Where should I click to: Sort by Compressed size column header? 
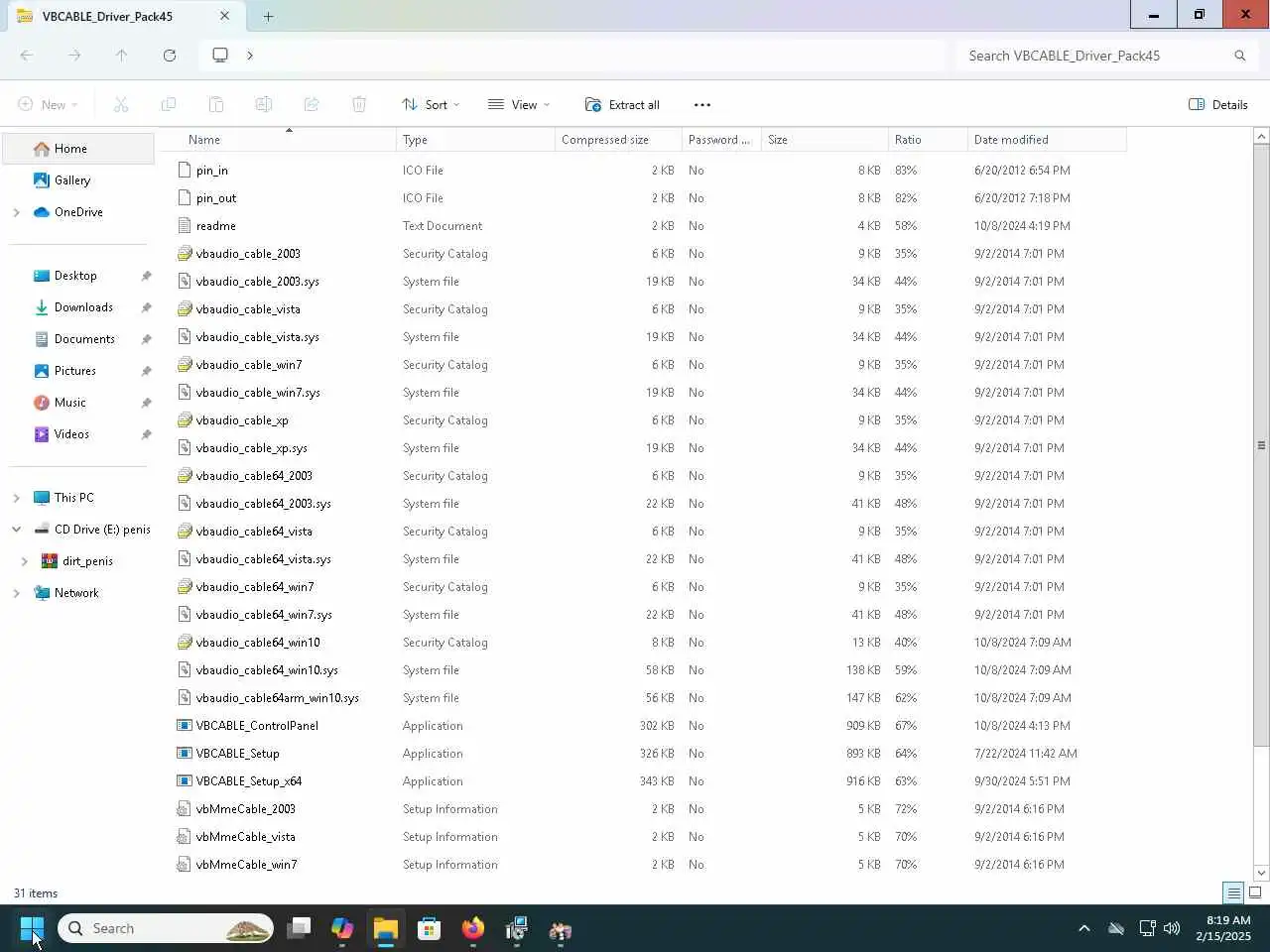pyautogui.click(x=618, y=140)
